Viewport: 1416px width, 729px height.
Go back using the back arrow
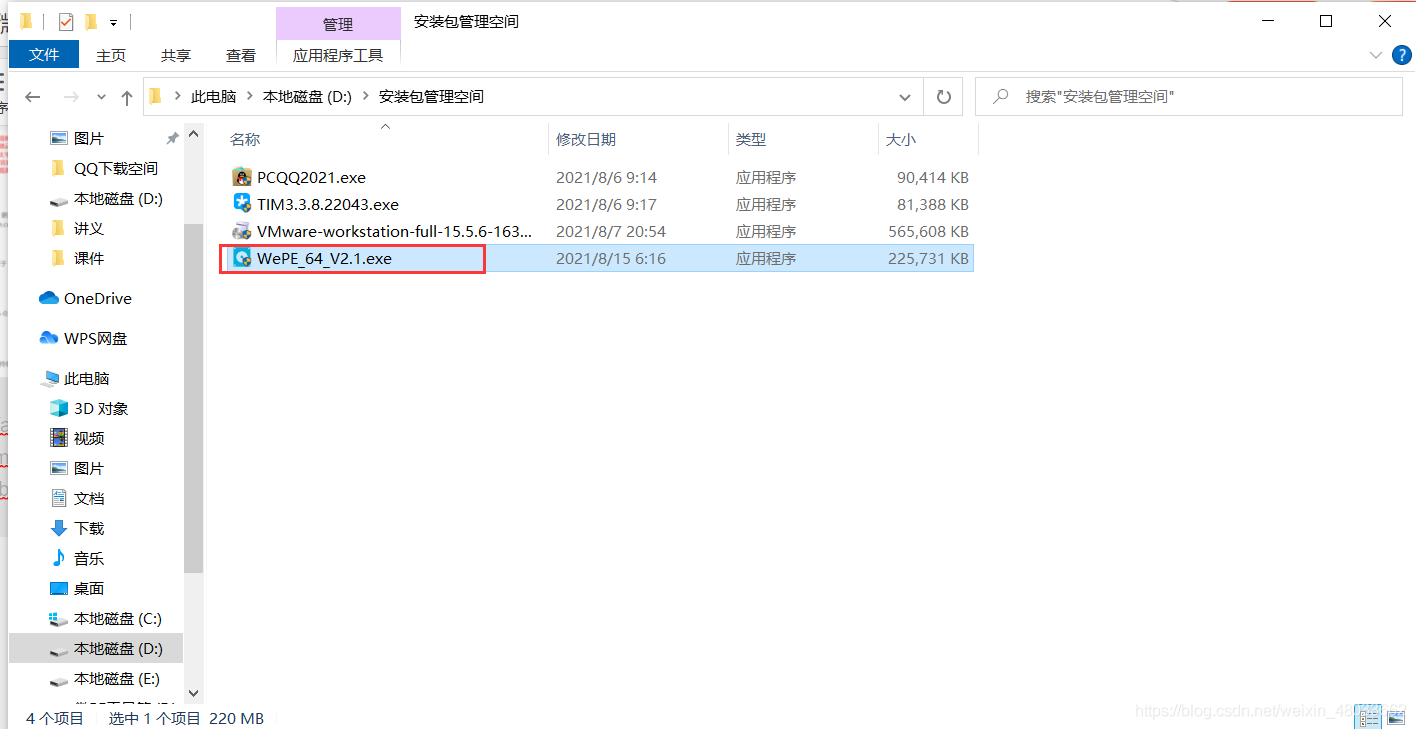click(32, 97)
